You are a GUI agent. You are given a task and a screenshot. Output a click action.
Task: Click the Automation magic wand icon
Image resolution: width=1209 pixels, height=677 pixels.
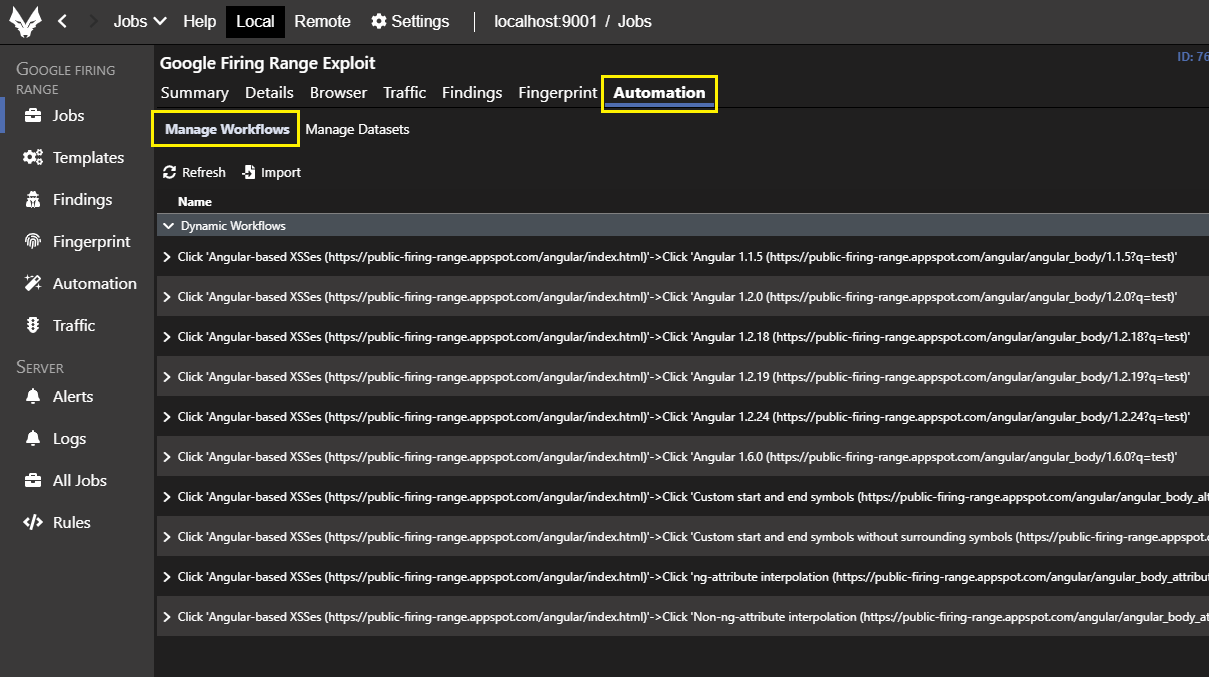[33, 284]
